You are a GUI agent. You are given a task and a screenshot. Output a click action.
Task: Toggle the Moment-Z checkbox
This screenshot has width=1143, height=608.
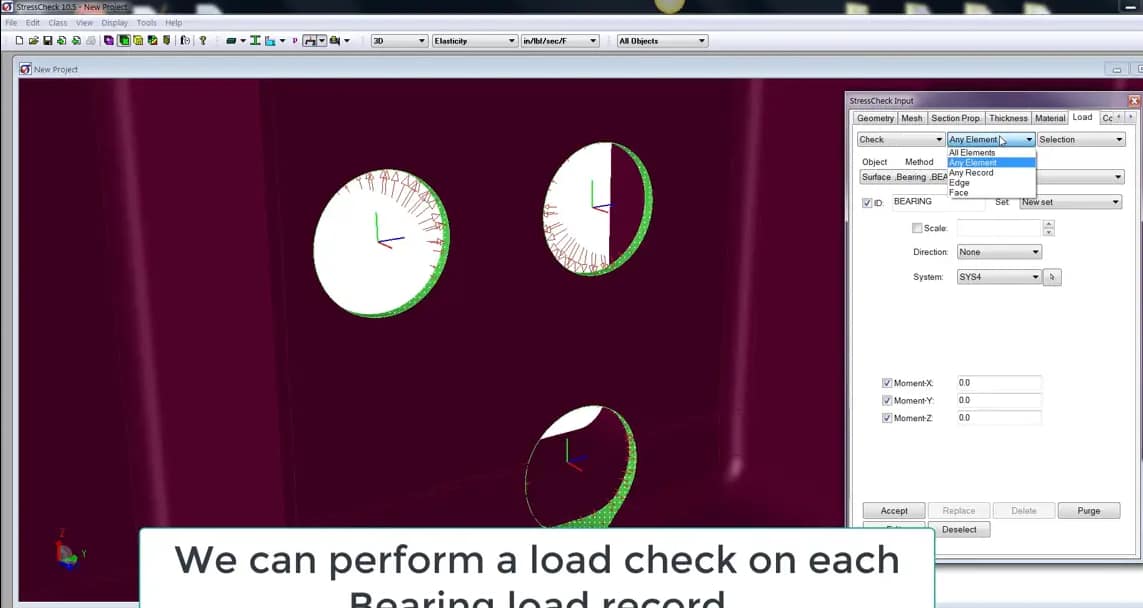(x=886, y=417)
